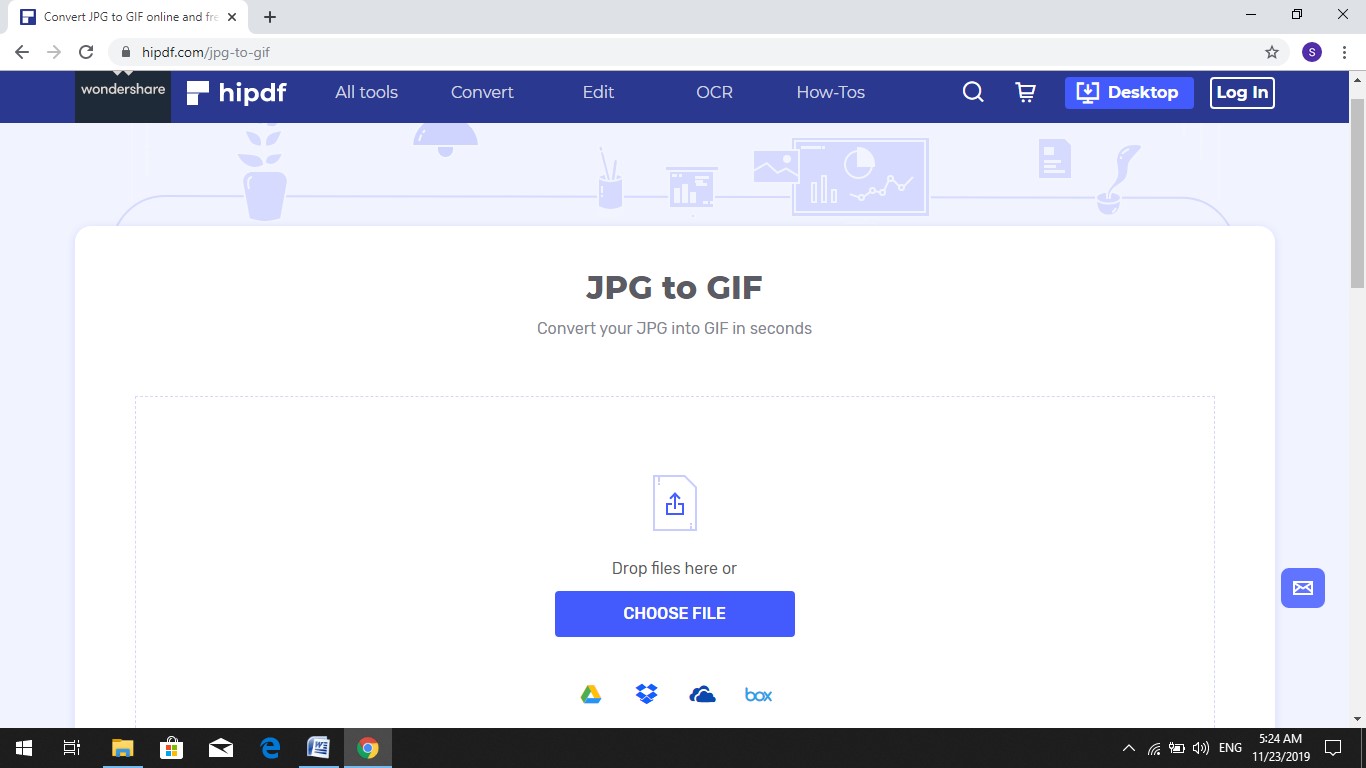Open the All tools menu
The image size is (1366, 768).
point(366,92)
